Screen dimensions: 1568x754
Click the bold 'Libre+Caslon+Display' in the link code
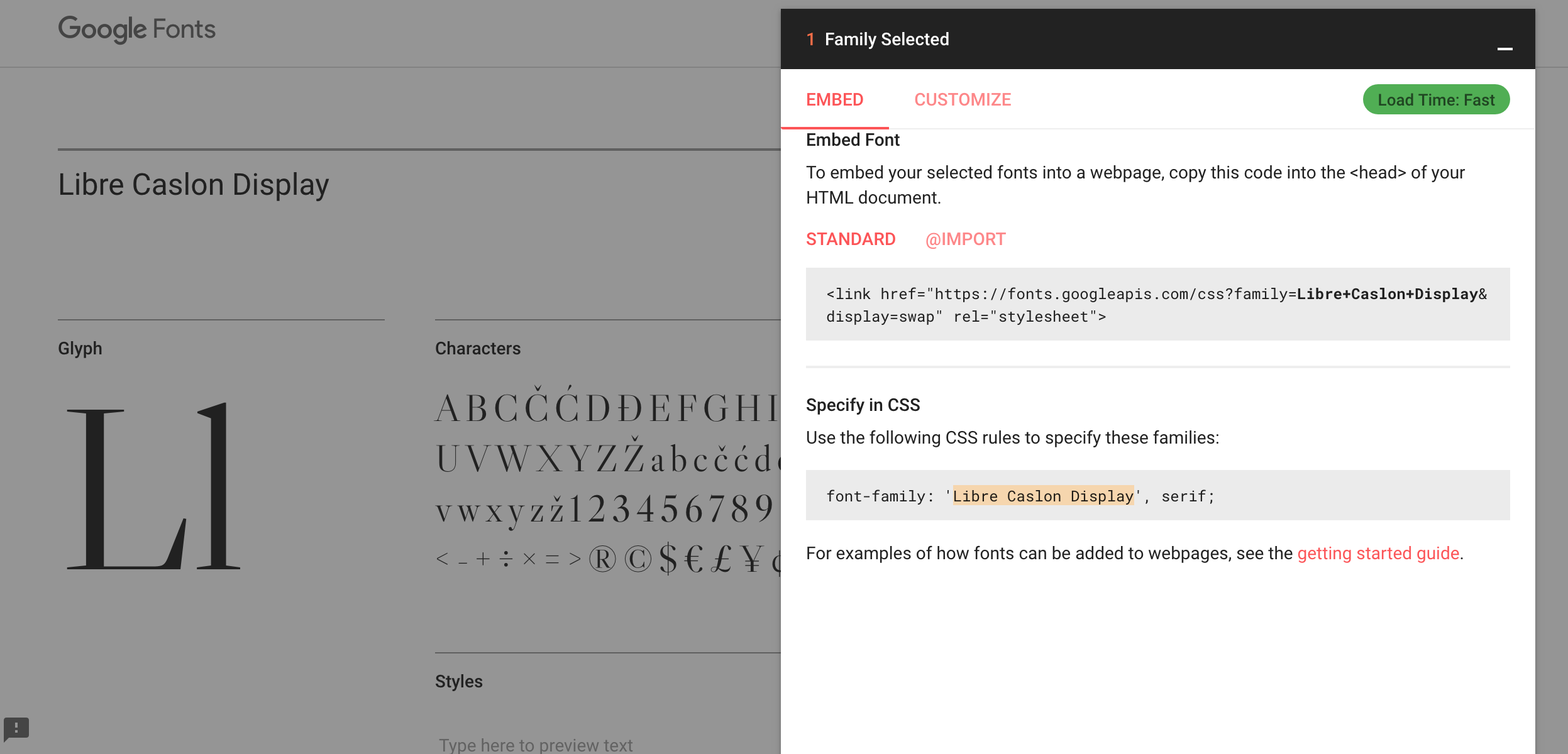[1387, 294]
